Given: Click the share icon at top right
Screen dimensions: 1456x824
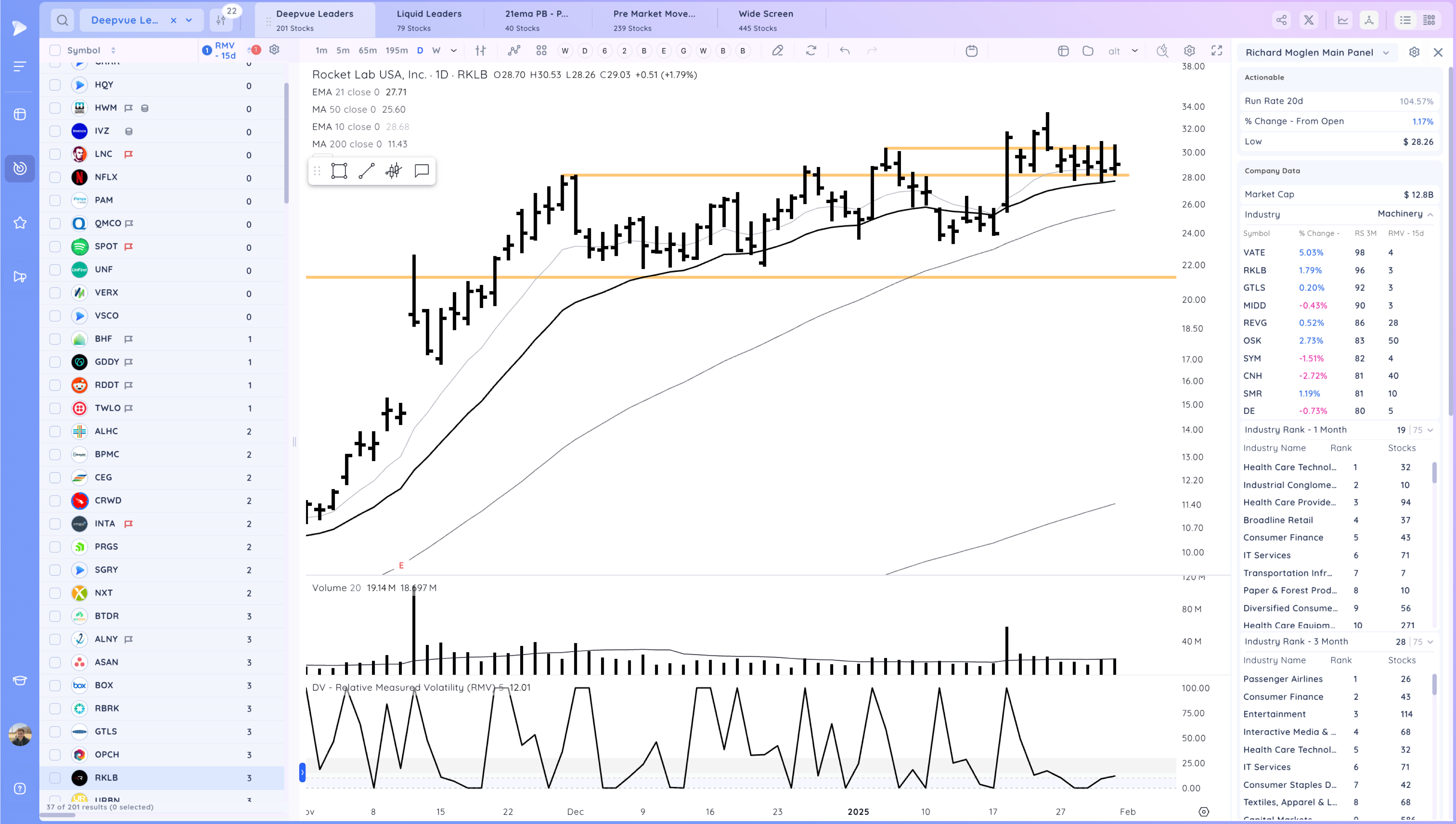Looking at the screenshot, I should click(x=1281, y=20).
